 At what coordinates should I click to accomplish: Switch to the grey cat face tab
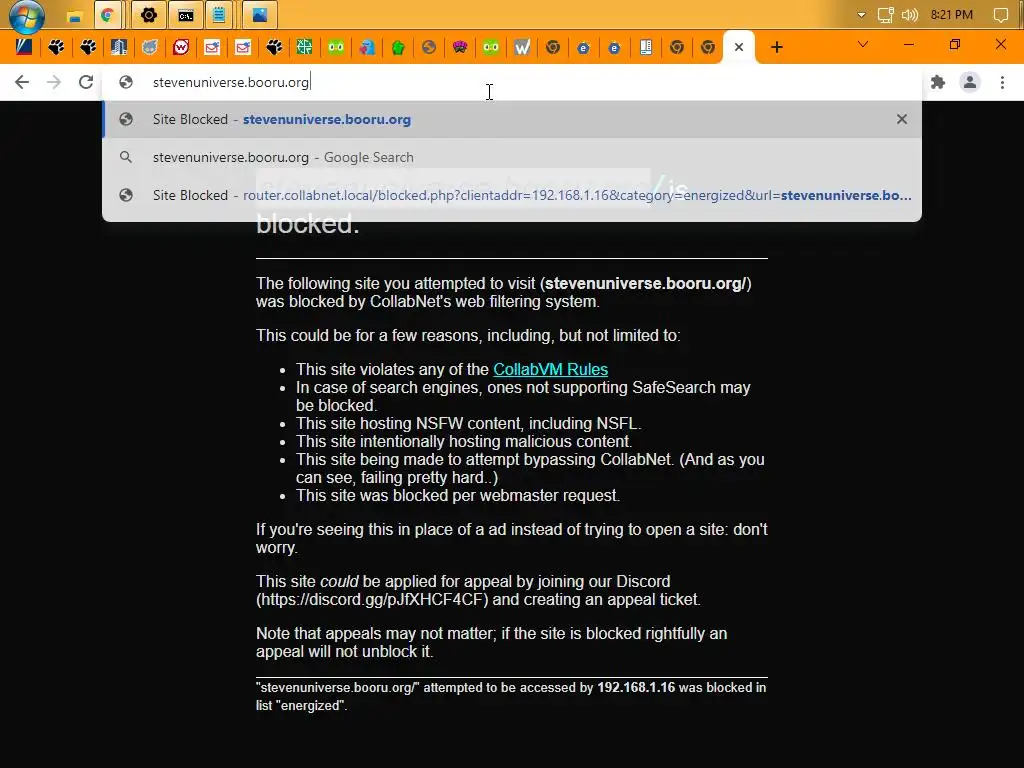(x=150, y=47)
